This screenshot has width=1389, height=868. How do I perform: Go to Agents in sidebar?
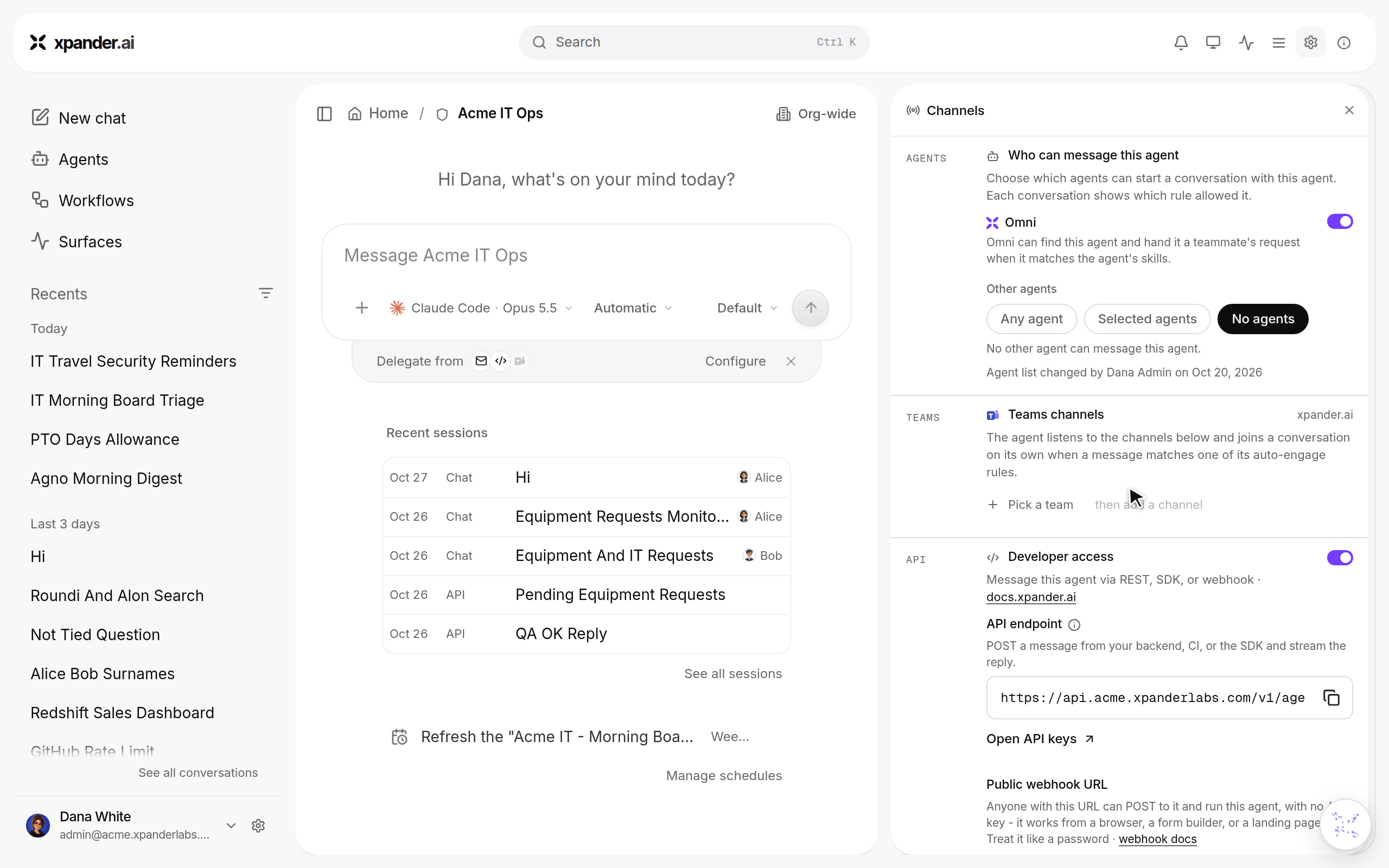click(69, 159)
